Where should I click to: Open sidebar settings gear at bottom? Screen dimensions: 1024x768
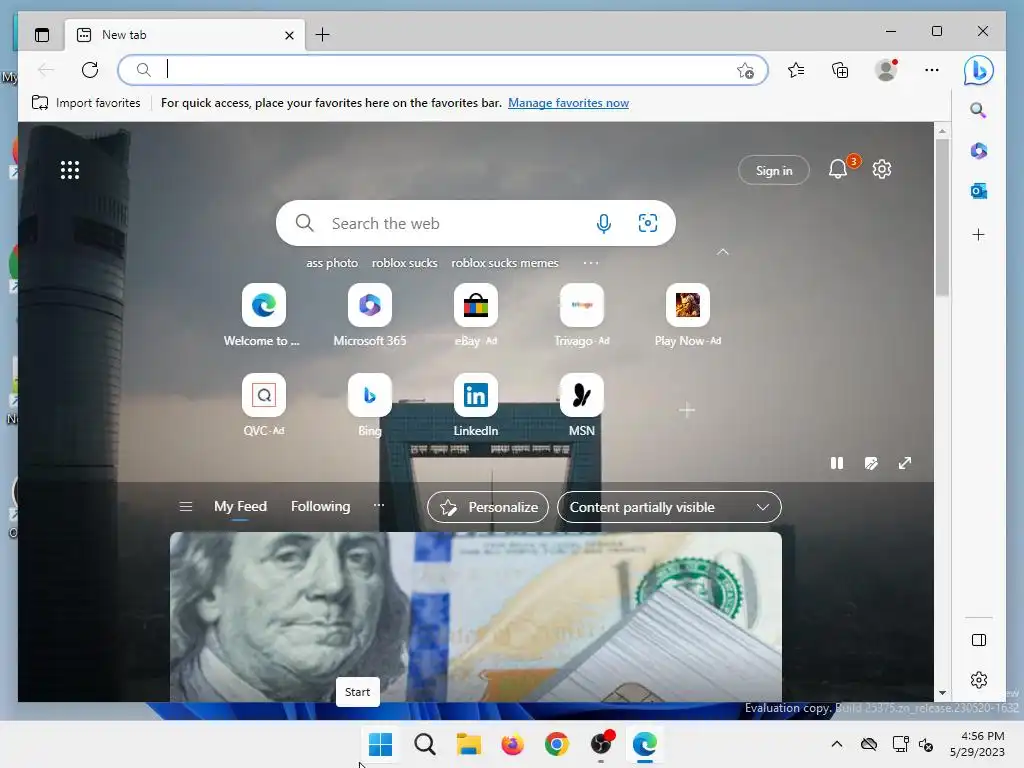[x=979, y=680]
